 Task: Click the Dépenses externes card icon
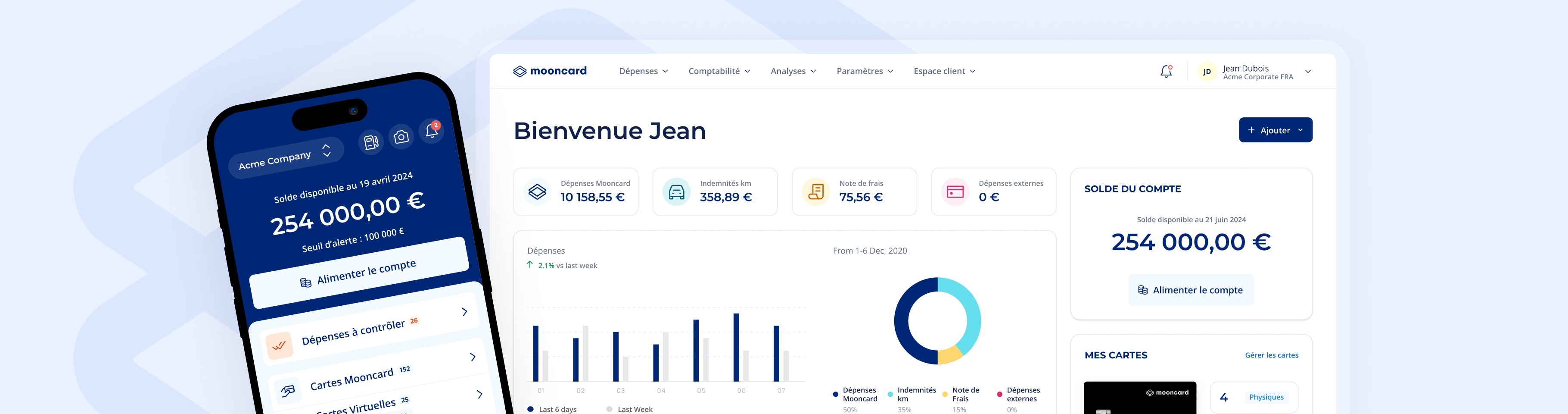click(955, 192)
